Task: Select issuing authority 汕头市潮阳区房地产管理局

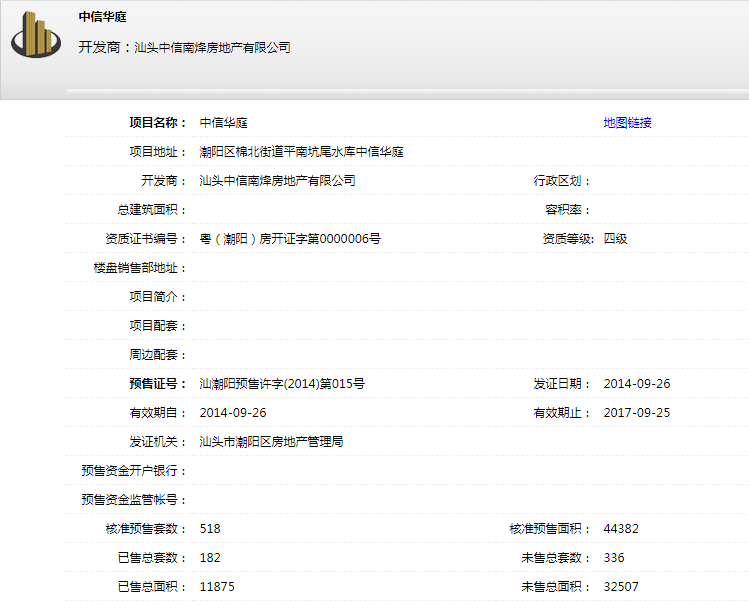Action: coord(271,442)
